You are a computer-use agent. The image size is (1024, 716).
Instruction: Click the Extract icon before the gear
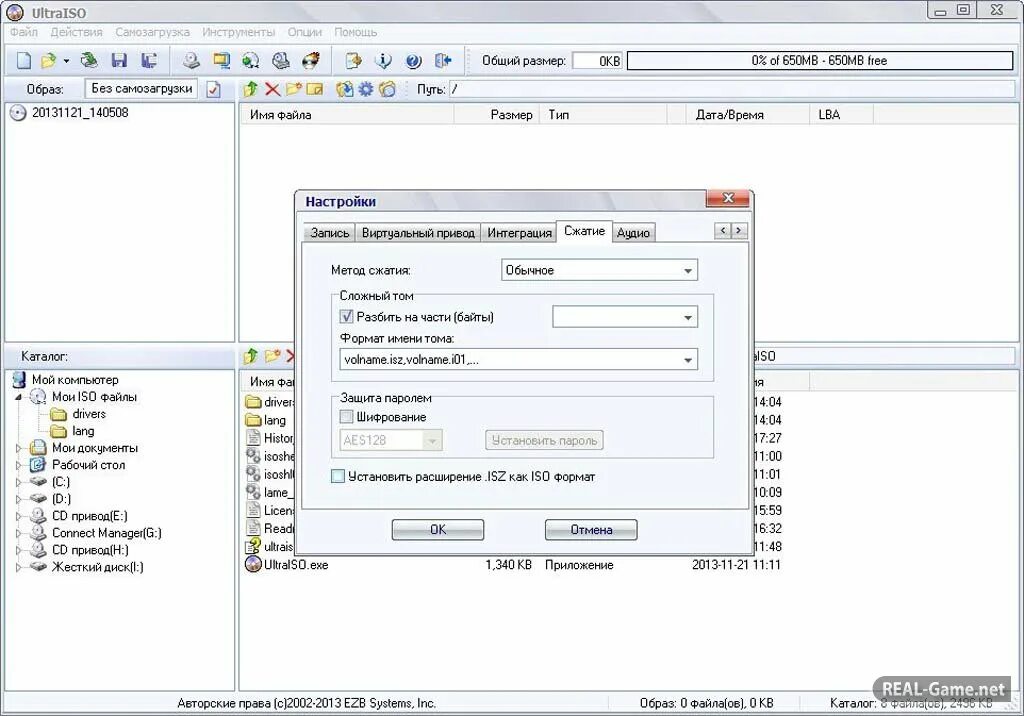344,89
